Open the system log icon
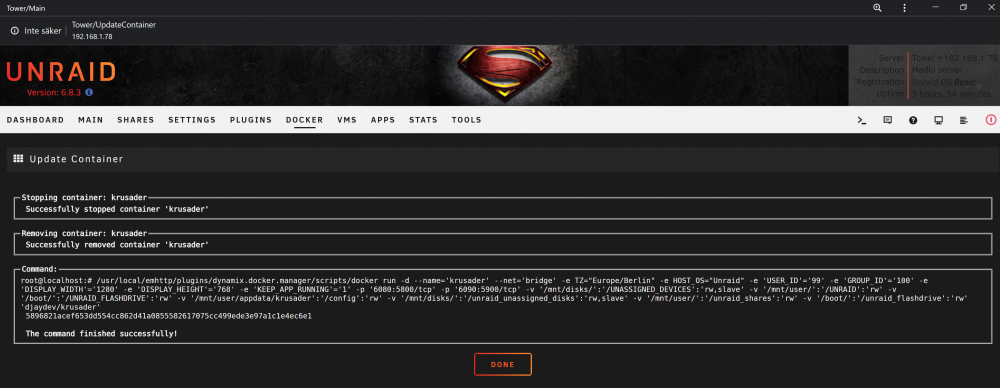This screenshot has height=388, width=1000. [x=964, y=120]
